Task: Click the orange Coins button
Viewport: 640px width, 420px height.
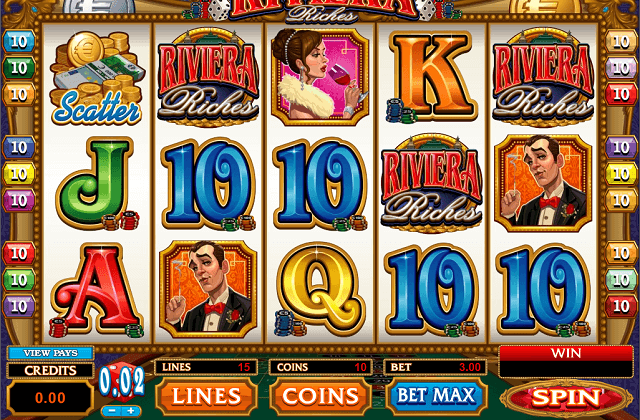Action: [320, 396]
